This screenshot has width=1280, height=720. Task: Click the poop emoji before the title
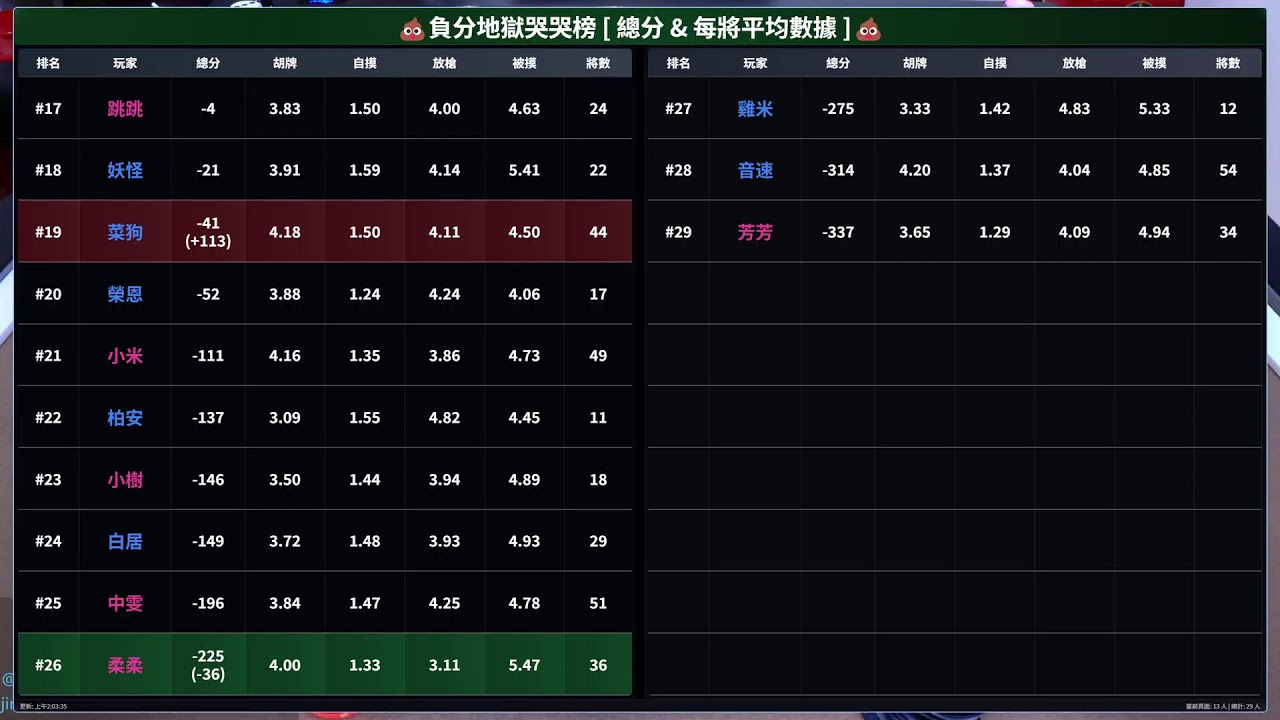tap(412, 29)
